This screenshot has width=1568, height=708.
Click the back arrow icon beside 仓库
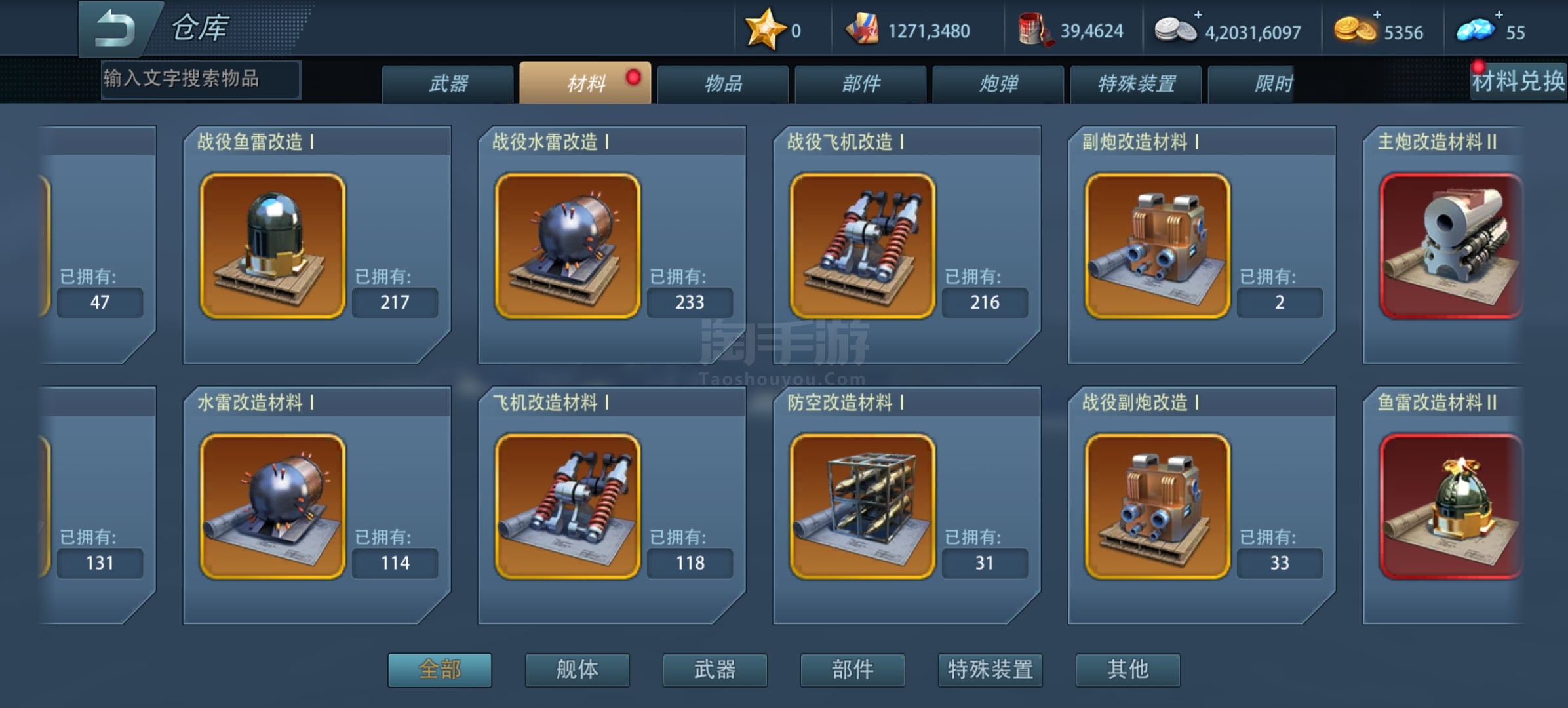[x=115, y=29]
